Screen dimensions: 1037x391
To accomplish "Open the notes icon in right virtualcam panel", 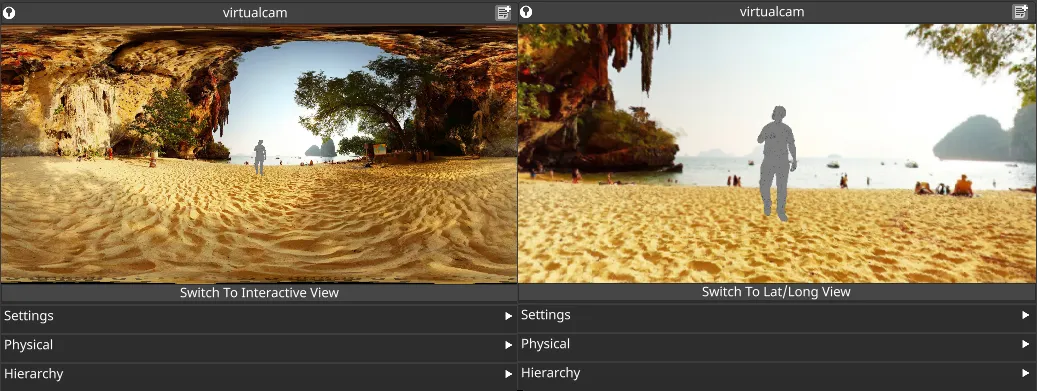I will pos(1020,12).
